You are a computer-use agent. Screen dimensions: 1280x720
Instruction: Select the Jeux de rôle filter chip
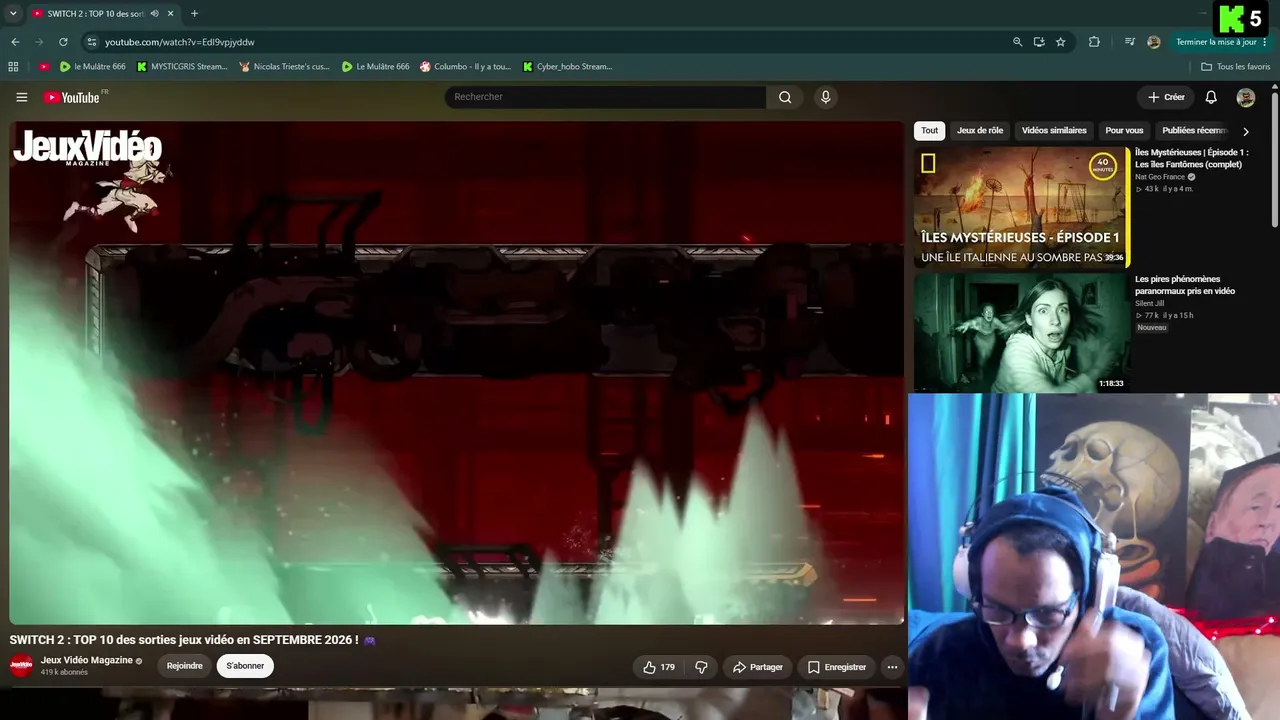coord(980,131)
